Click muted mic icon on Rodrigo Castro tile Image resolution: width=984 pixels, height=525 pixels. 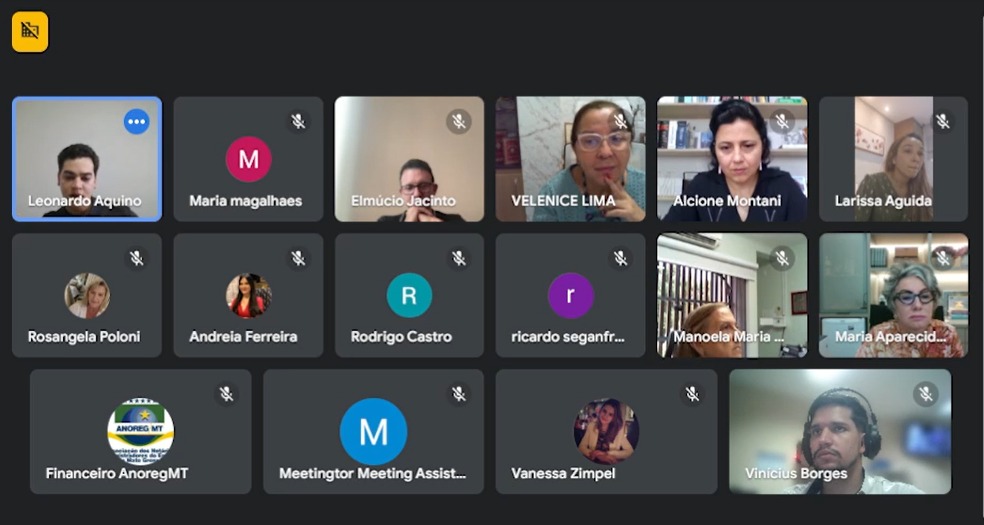[459, 259]
